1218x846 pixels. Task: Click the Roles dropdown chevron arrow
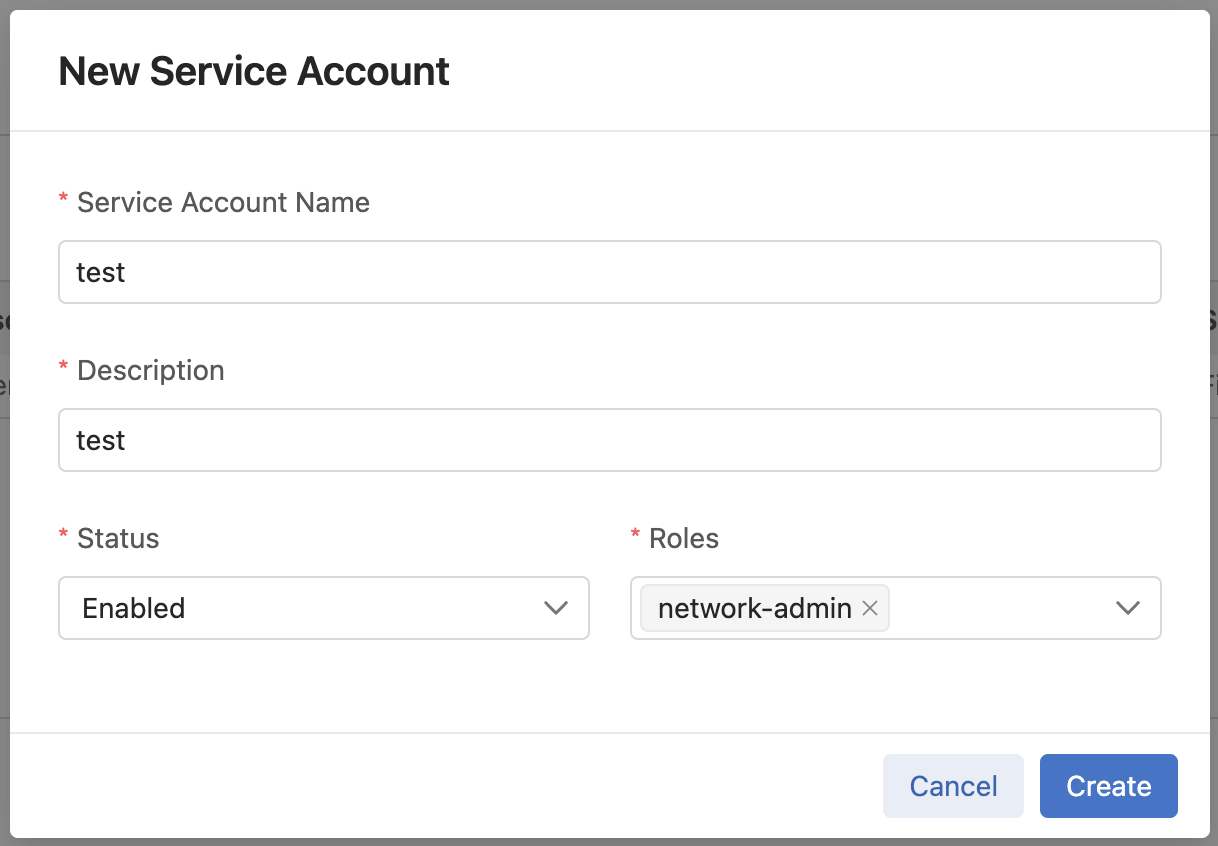click(1128, 608)
